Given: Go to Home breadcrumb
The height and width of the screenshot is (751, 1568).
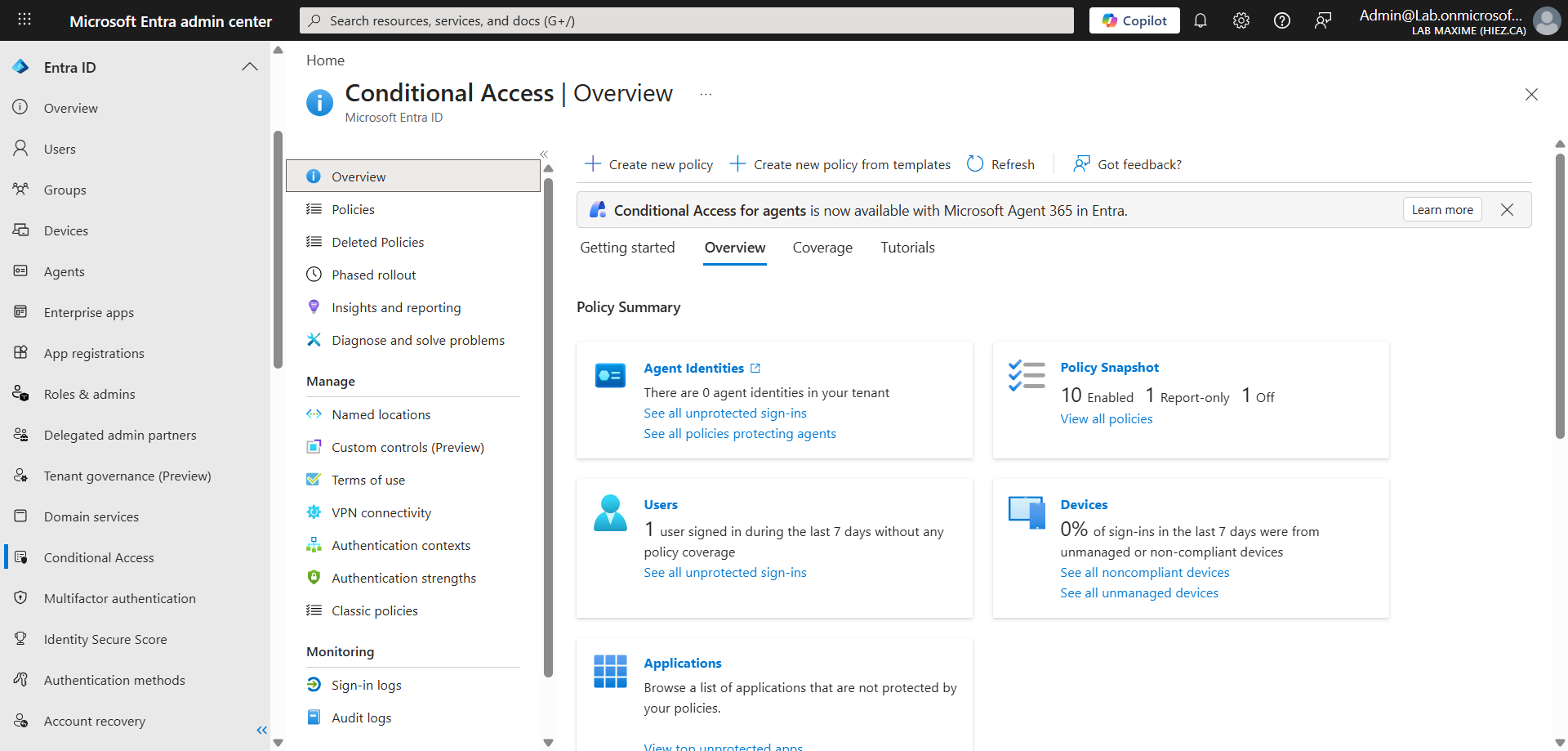Looking at the screenshot, I should [325, 60].
